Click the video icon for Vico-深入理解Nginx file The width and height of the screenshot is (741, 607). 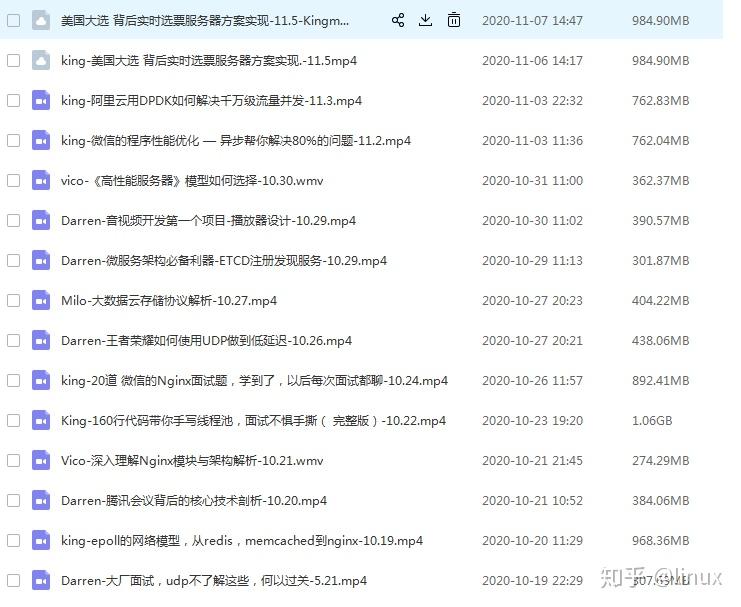click(41, 460)
